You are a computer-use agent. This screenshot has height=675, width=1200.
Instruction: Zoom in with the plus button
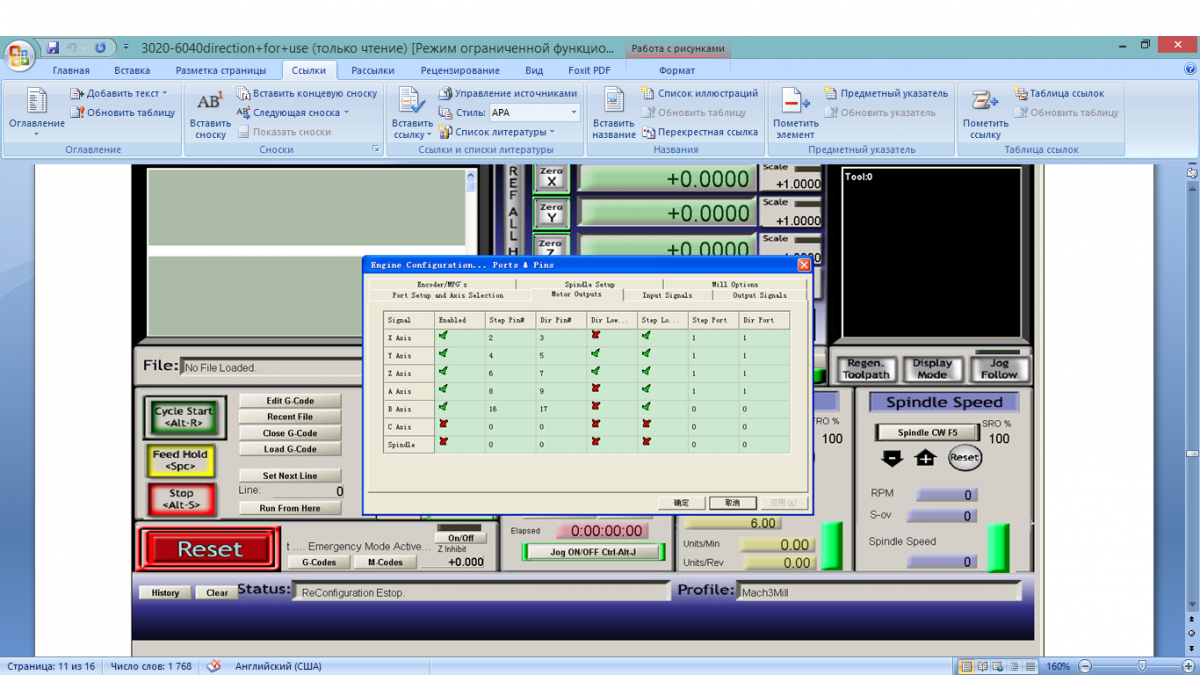[x=1190, y=666]
